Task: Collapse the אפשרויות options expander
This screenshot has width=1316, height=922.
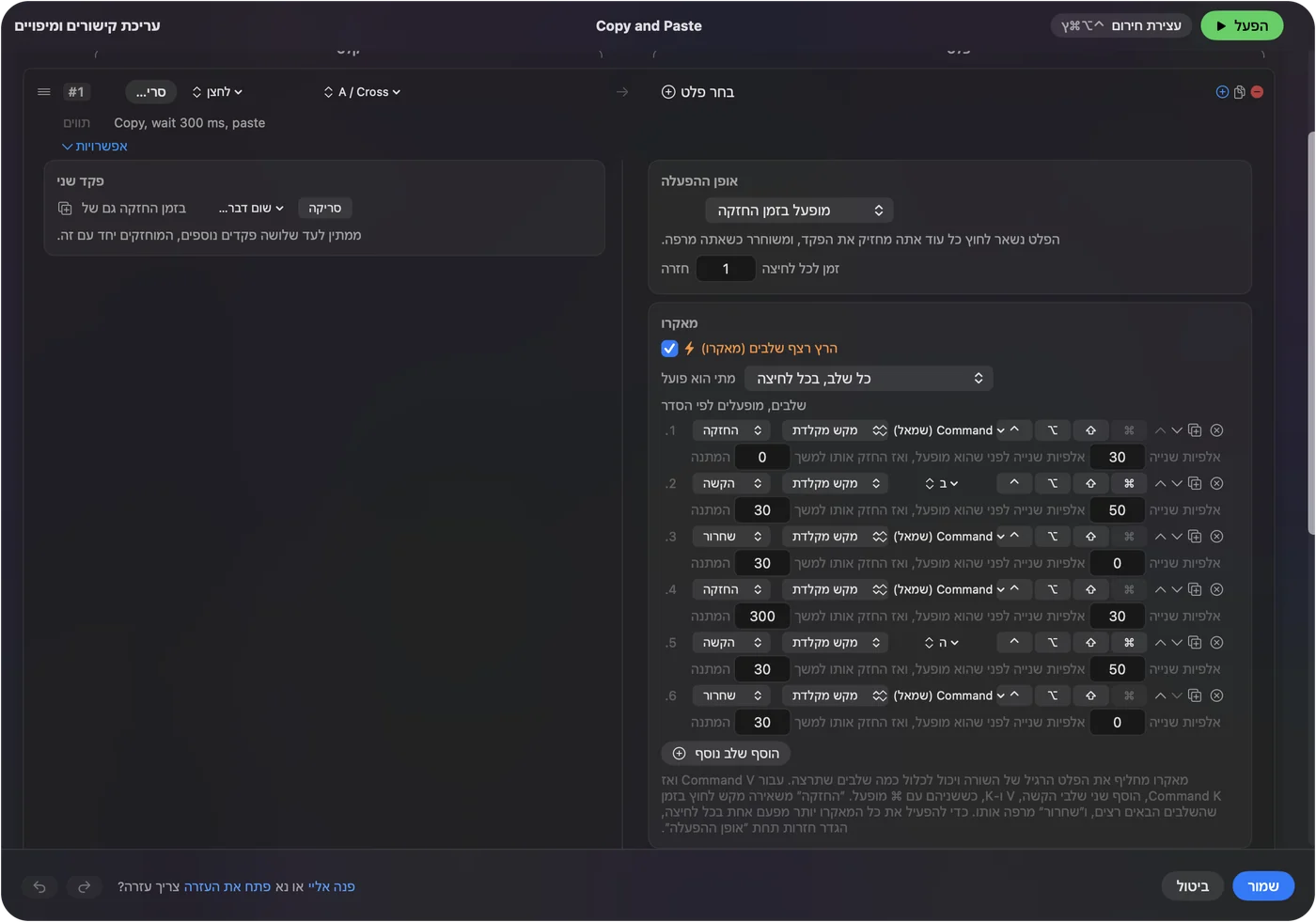Action: point(94,147)
